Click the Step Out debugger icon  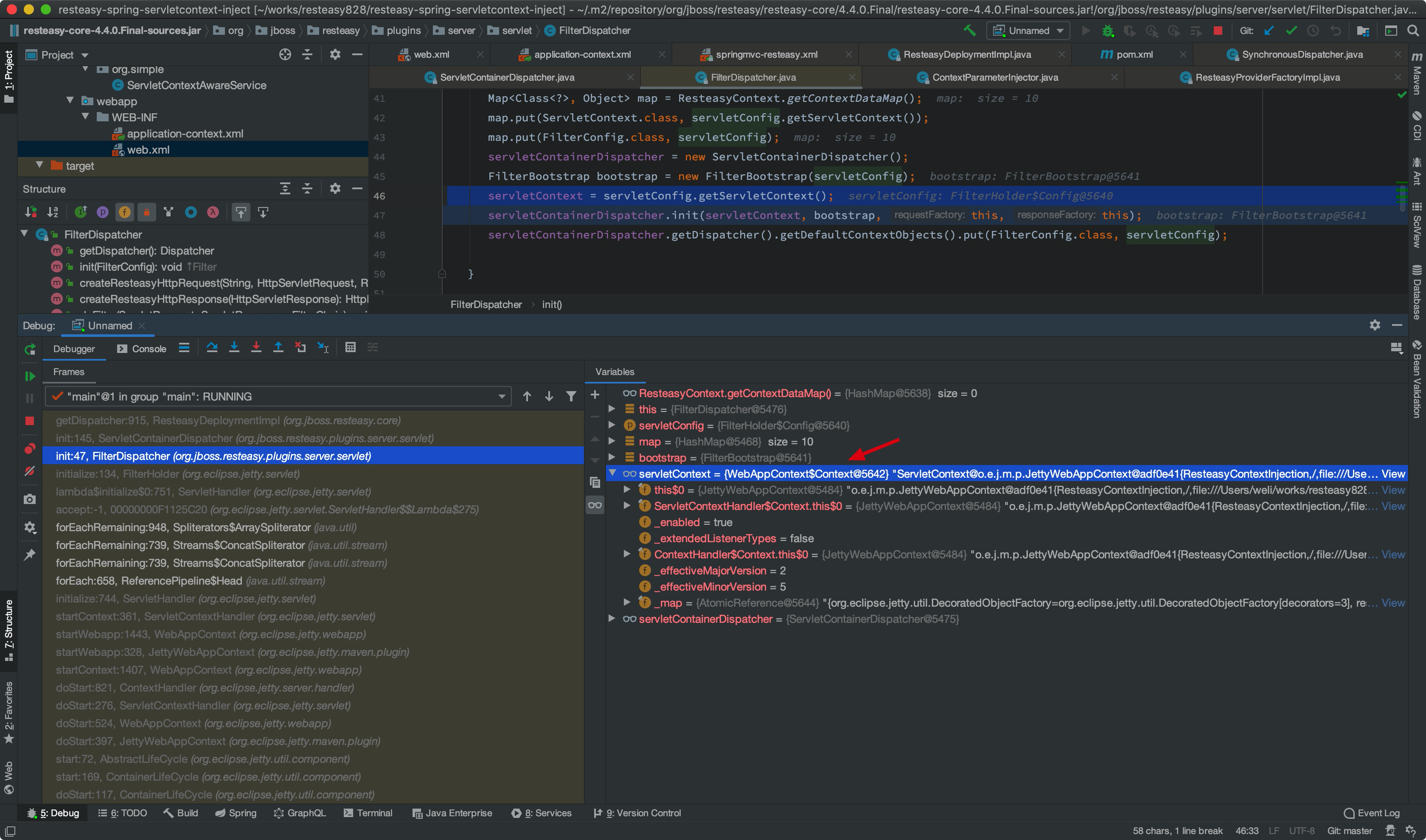(x=278, y=347)
